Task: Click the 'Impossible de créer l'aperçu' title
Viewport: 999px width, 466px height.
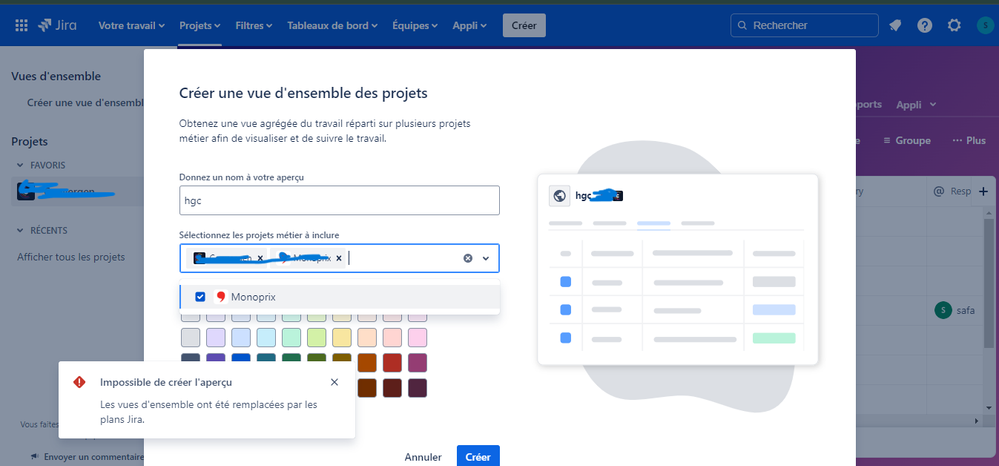Action: click(166, 382)
